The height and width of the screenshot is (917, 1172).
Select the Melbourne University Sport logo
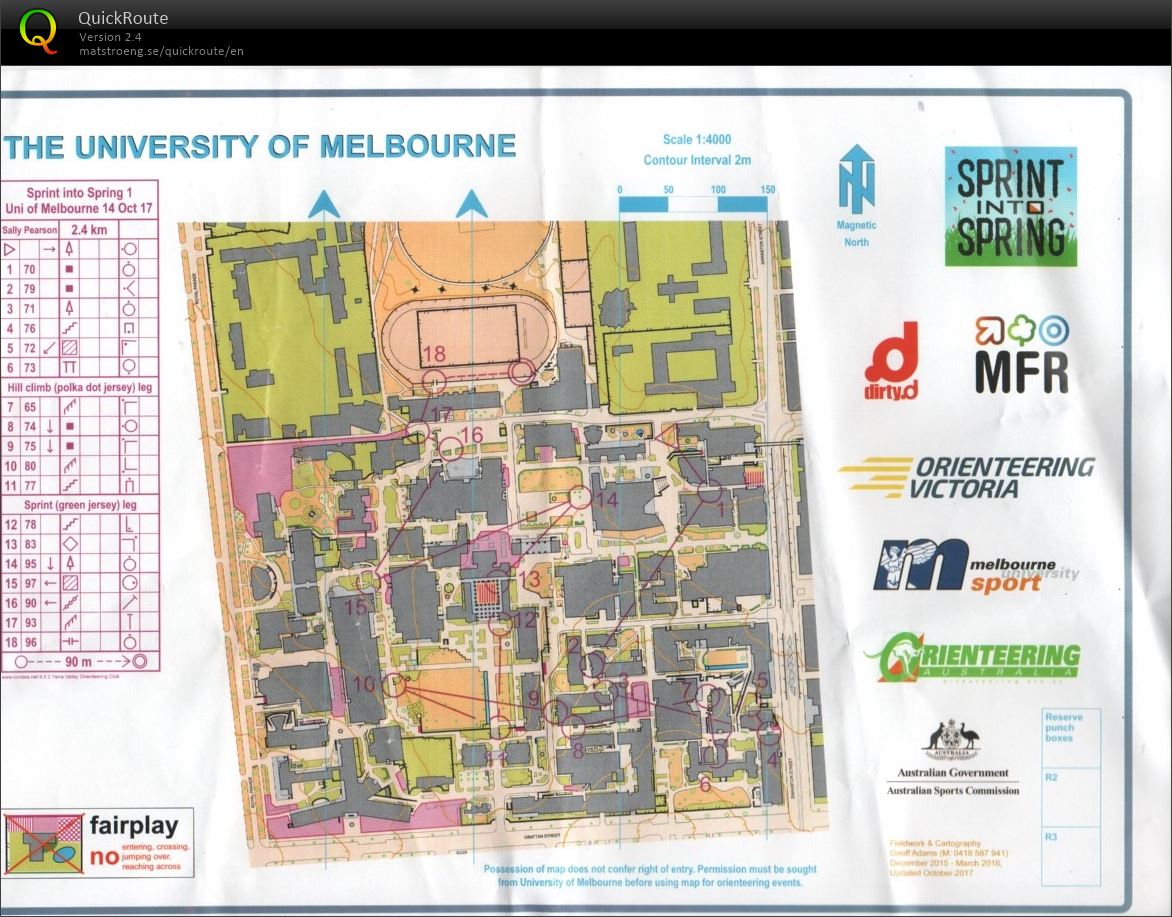pos(975,566)
